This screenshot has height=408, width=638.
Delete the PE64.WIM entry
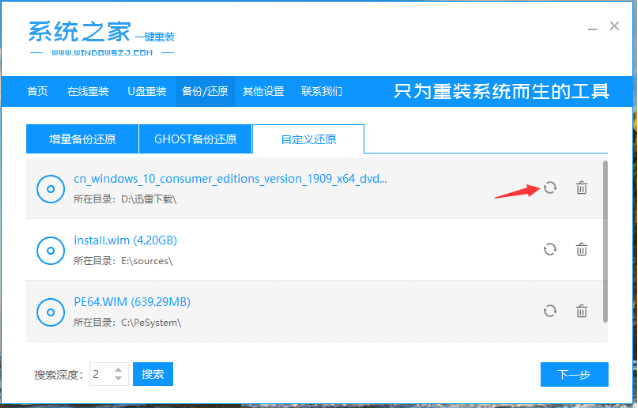[581, 311]
